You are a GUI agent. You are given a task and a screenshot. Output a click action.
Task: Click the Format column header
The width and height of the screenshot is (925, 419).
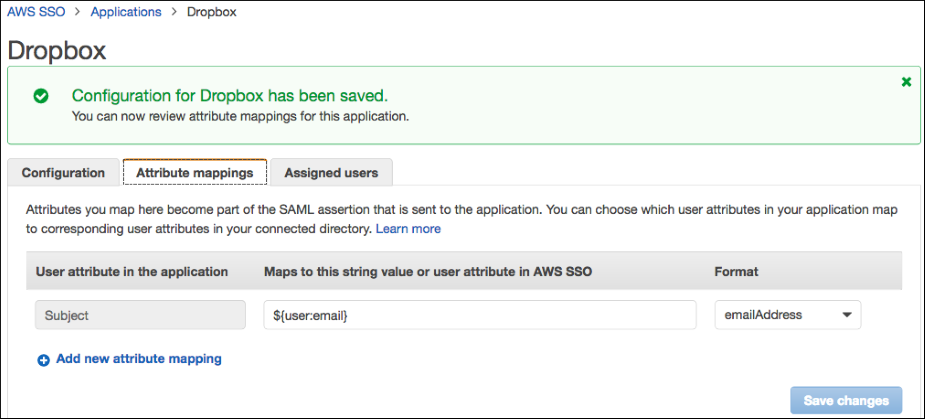point(736,271)
